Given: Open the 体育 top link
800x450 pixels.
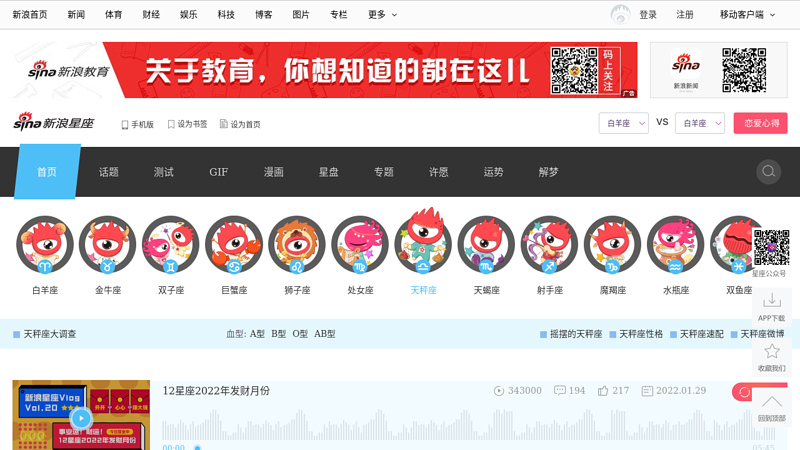Looking at the screenshot, I should (113, 15).
